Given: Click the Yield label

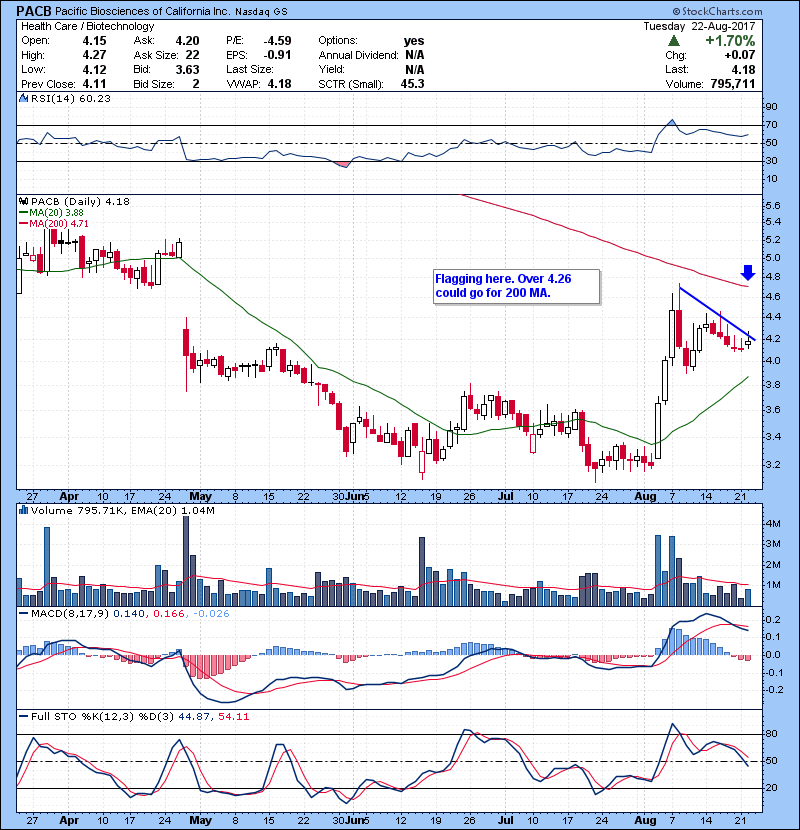Looking at the screenshot, I should point(331,69).
